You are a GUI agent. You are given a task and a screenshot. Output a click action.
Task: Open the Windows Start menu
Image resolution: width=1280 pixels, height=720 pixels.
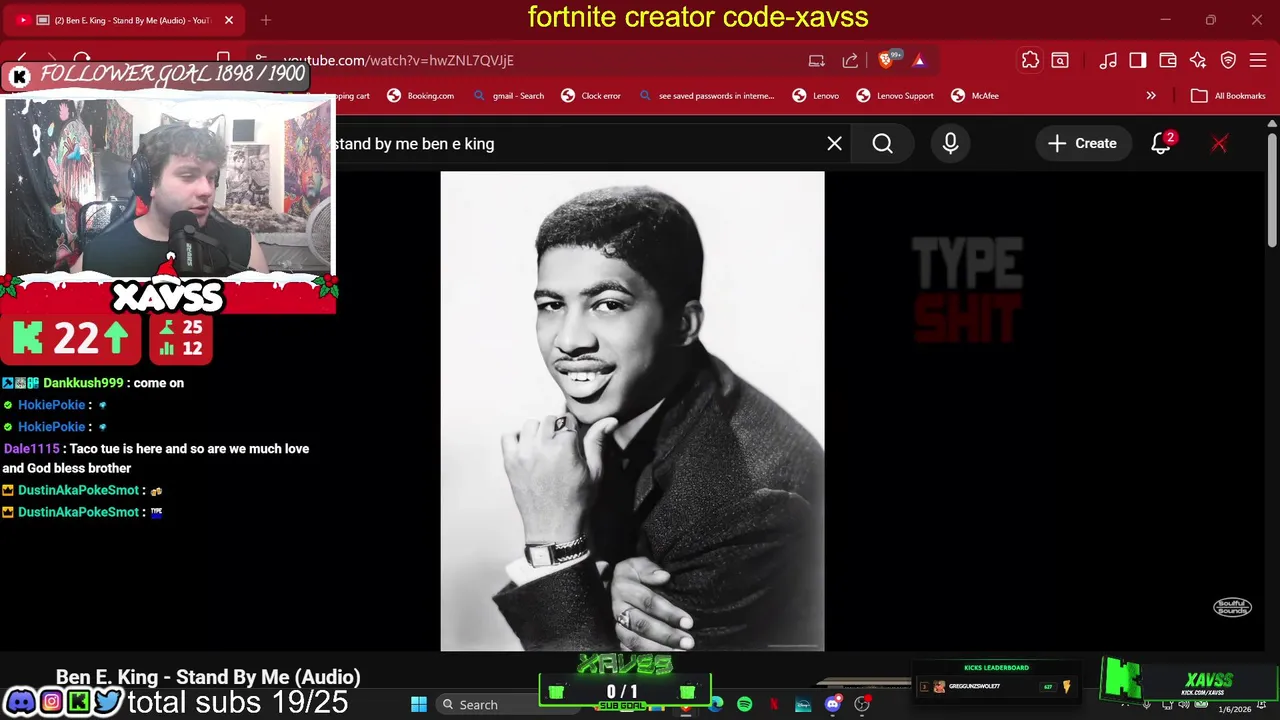tap(419, 704)
